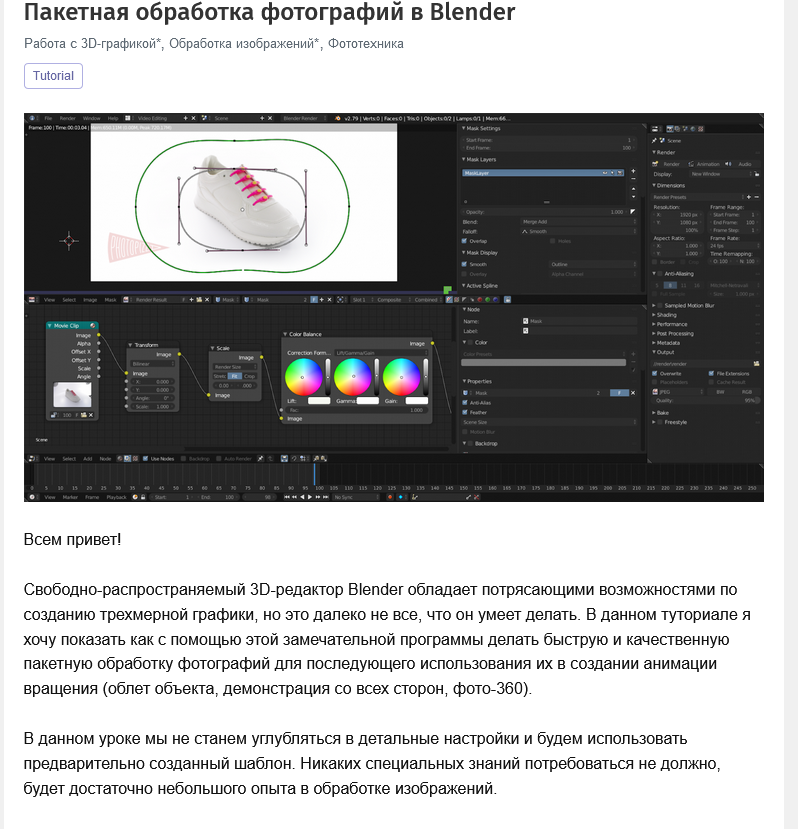Click the Blender screenshot image
Viewport: 798px width, 829px height.
[x=393, y=307]
